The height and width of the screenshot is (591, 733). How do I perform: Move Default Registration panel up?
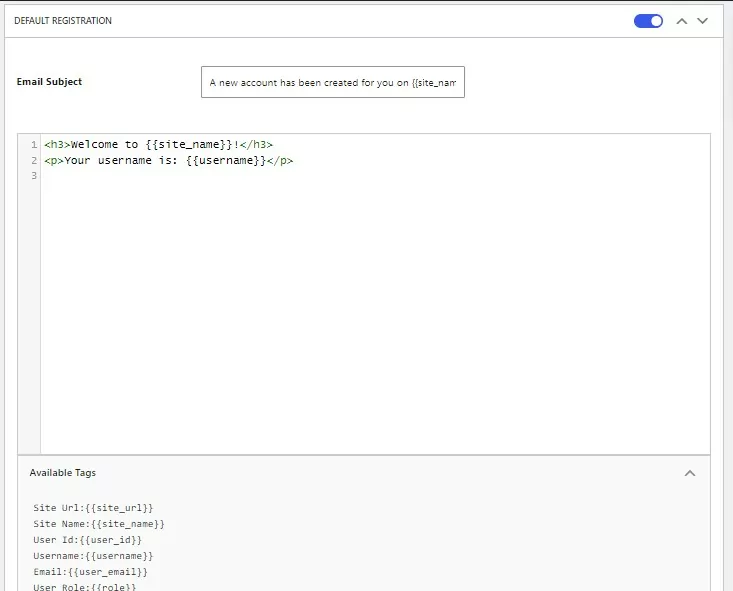point(682,21)
